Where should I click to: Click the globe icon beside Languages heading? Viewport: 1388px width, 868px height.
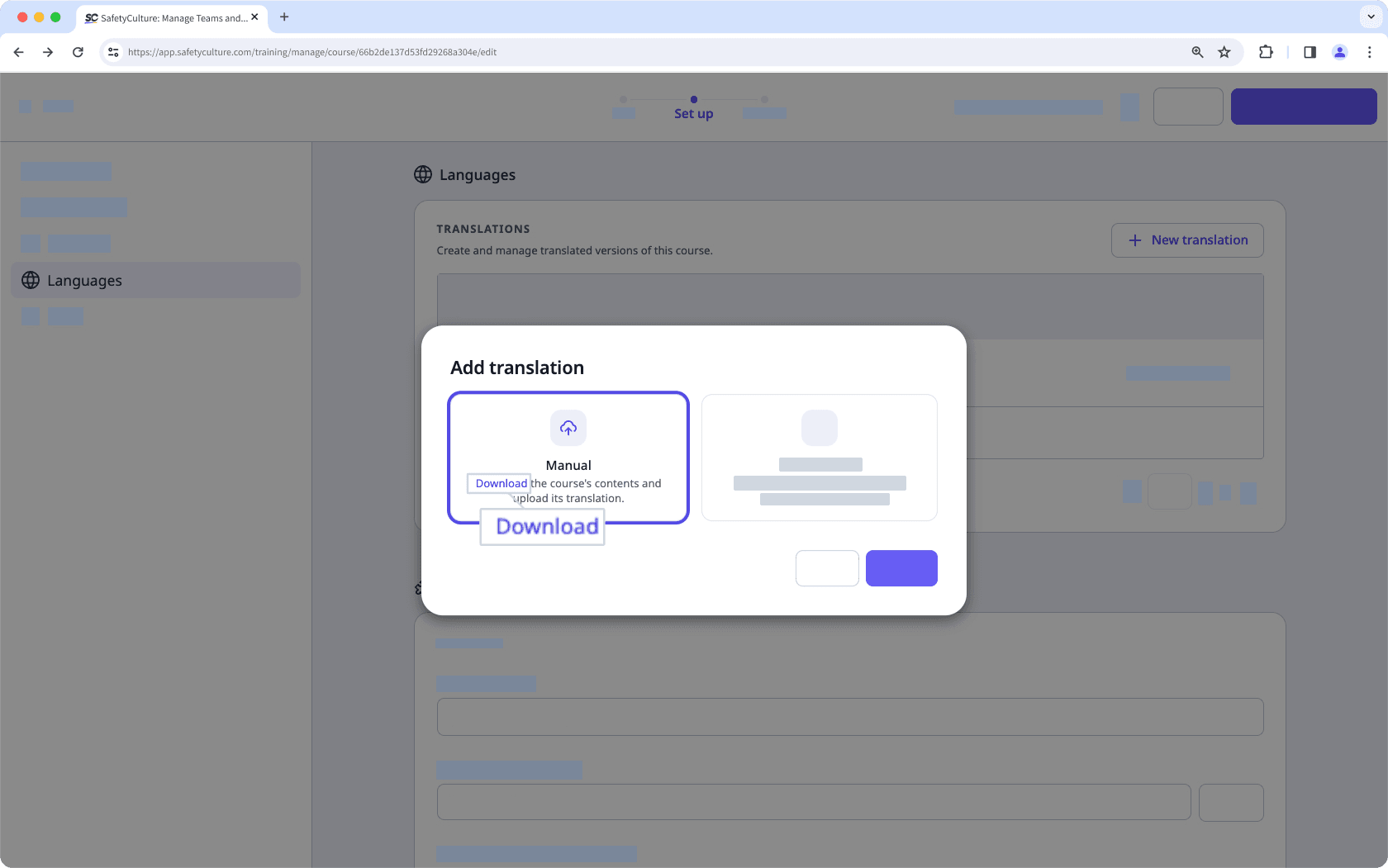tap(423, 174)
